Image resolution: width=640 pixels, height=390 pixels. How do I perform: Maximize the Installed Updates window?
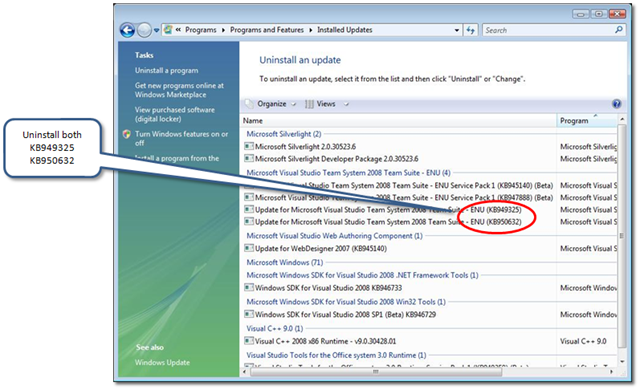pyautogui.click(x=599, y=14)
